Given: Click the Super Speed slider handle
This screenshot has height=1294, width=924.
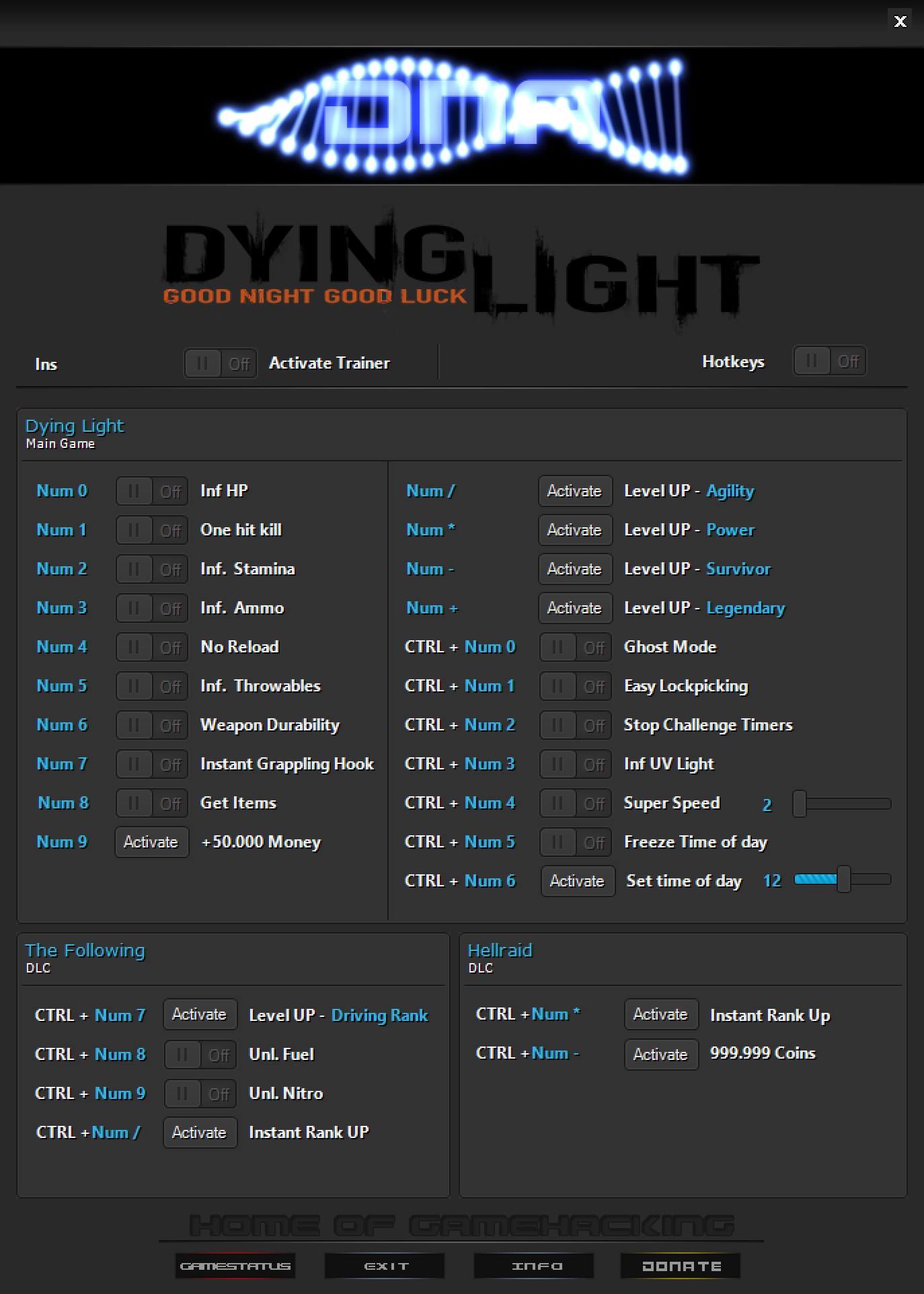Looking at the screenshot, I should (x=800, y=804).
